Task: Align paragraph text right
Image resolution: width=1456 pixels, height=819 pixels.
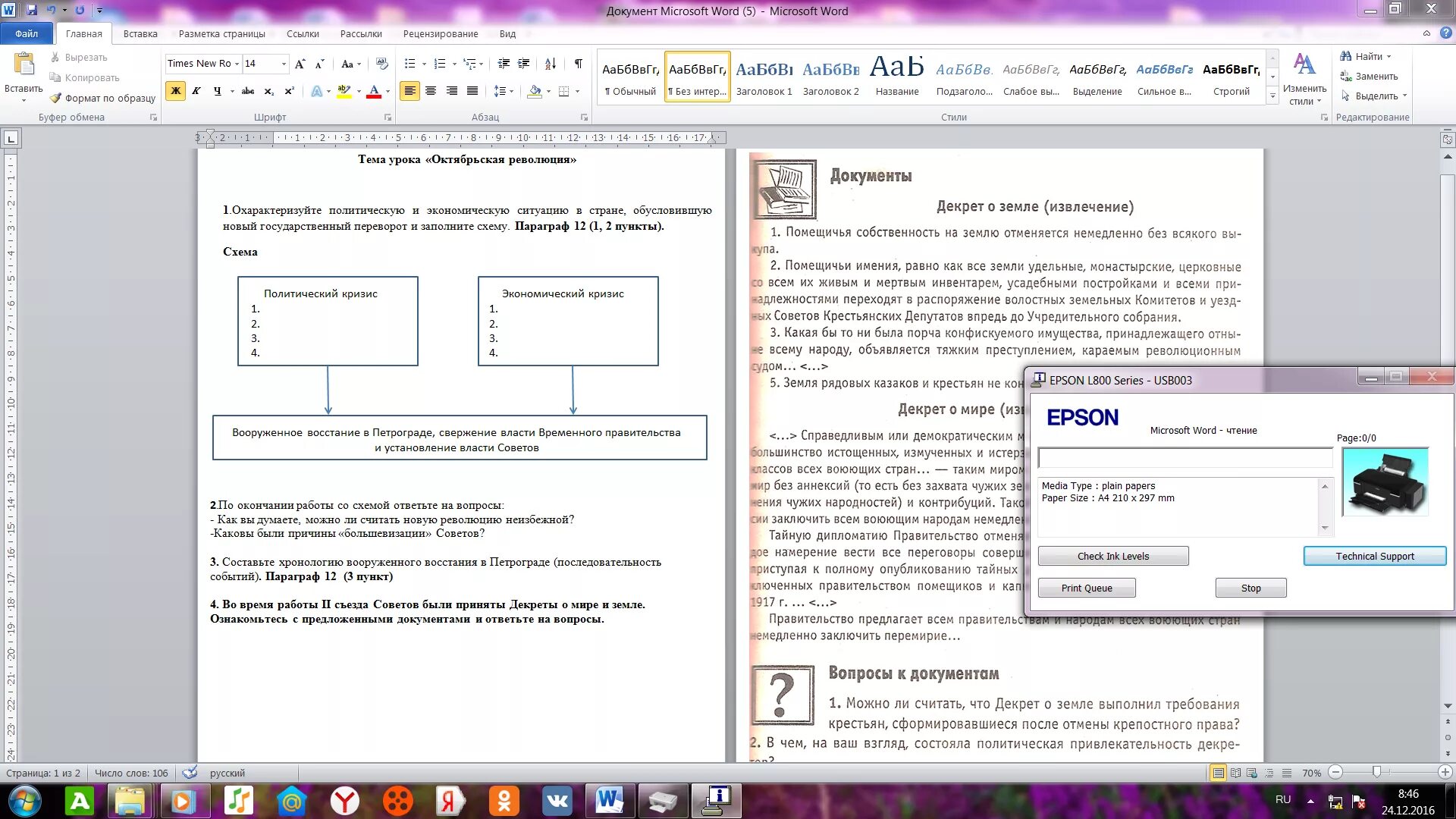Action: click(451, 91)
